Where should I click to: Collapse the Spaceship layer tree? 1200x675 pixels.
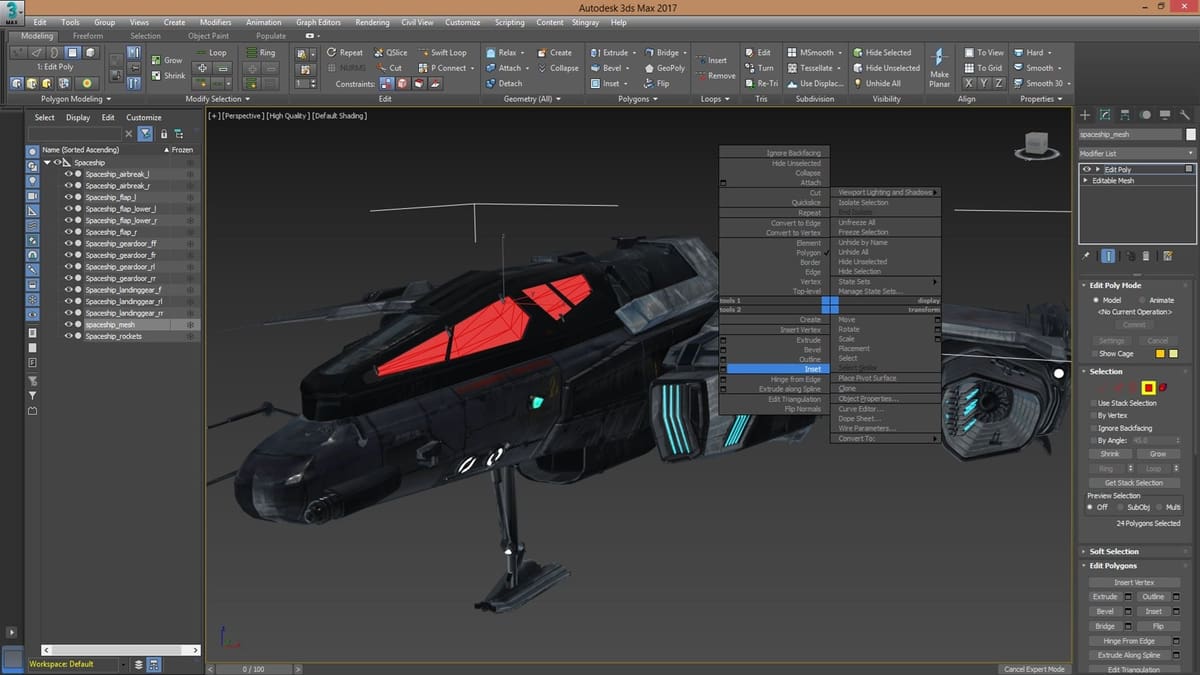(47, 162)
